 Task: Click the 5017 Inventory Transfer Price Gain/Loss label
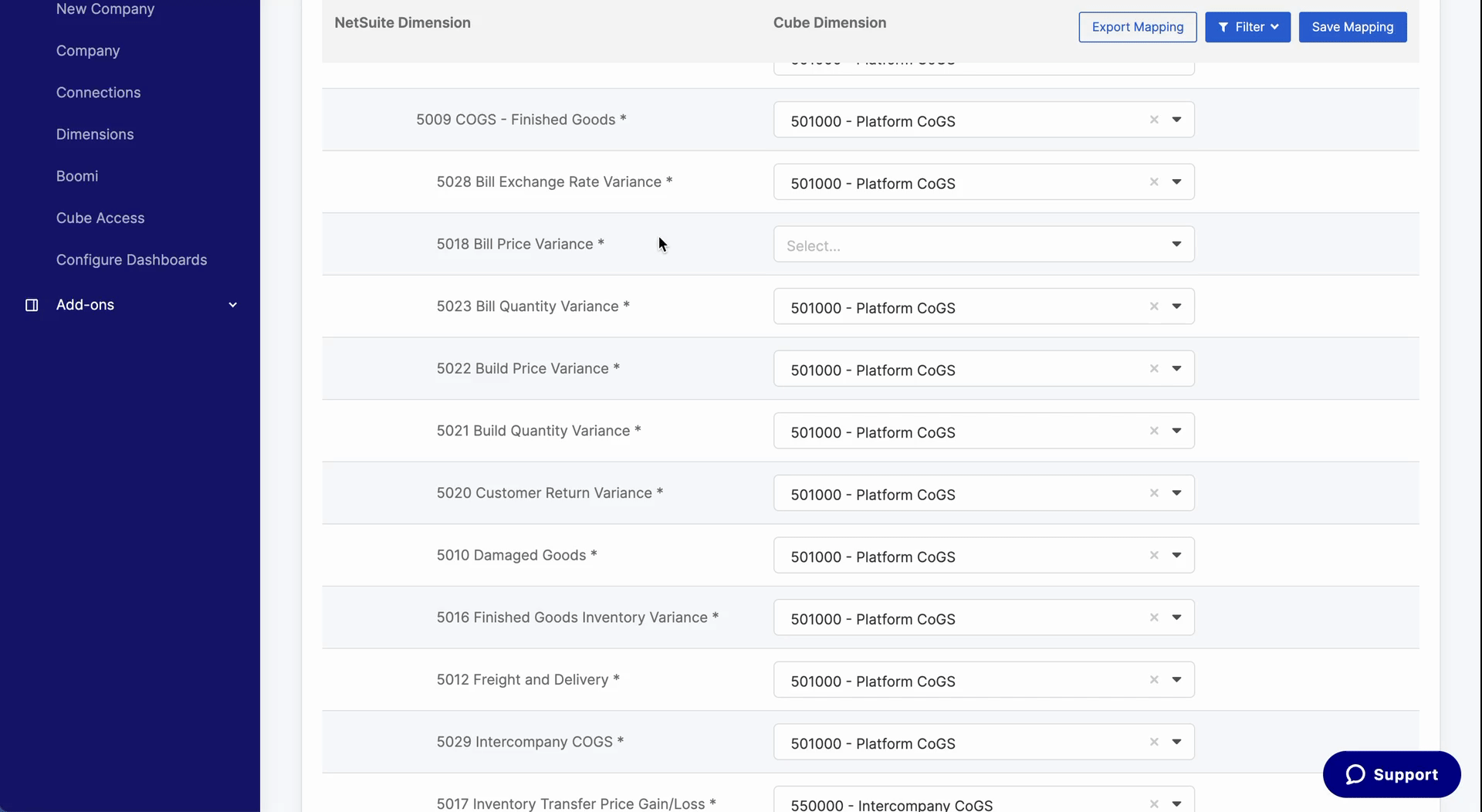tap(576, 804)
